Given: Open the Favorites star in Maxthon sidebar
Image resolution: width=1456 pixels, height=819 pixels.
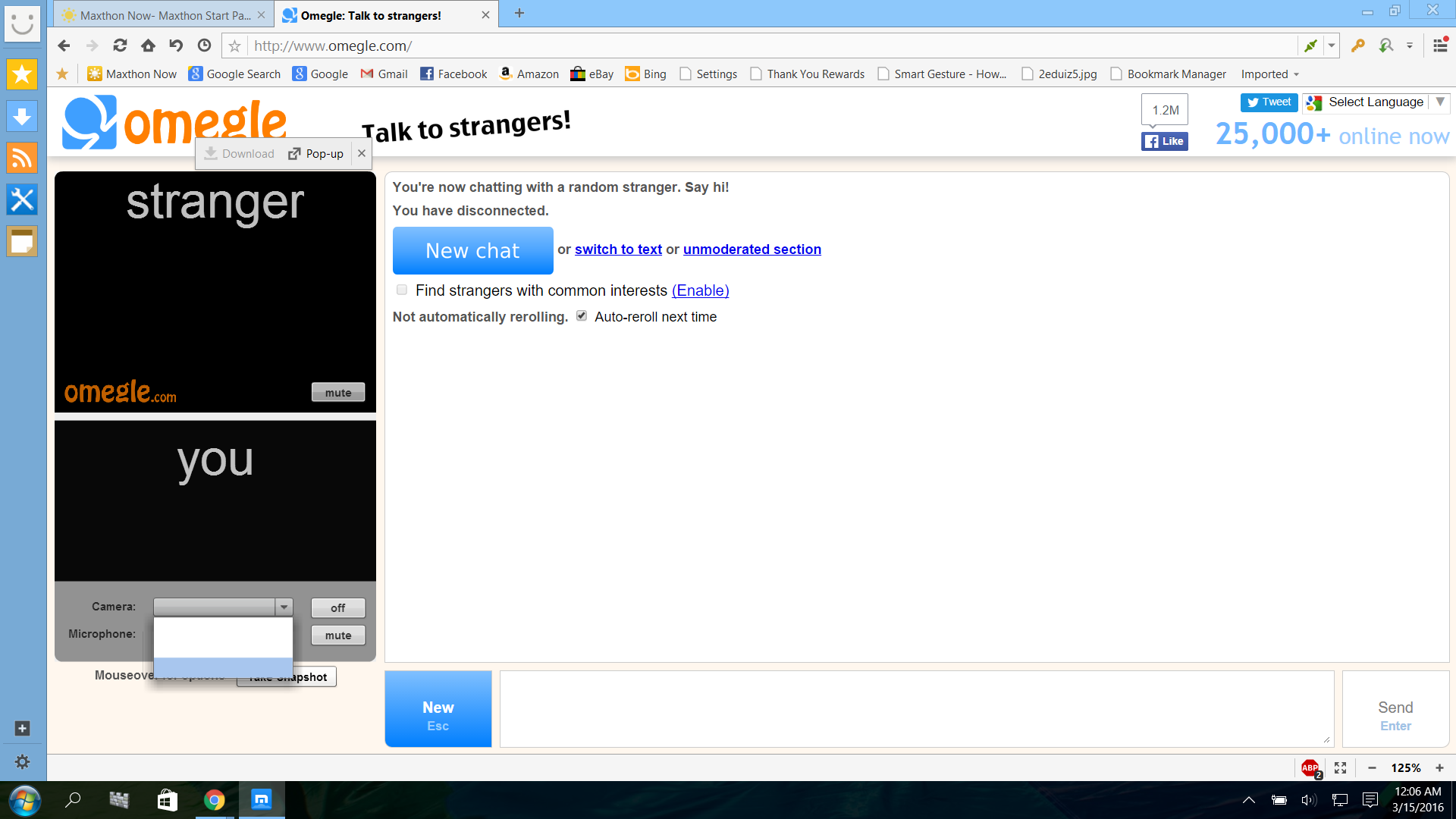Looking at the screenshot, I should click(22, 74).
